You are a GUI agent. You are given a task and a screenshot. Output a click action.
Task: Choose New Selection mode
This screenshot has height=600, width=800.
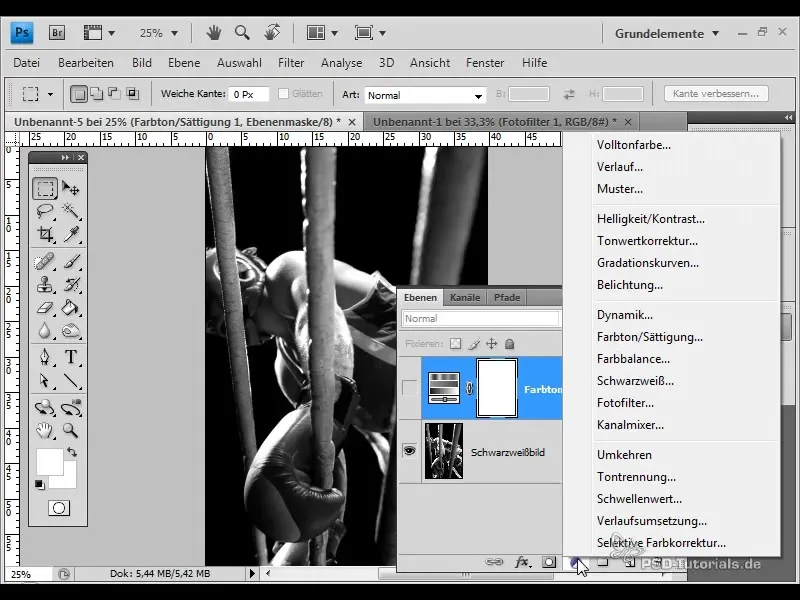pyautogui.click(x=79, y=94)
